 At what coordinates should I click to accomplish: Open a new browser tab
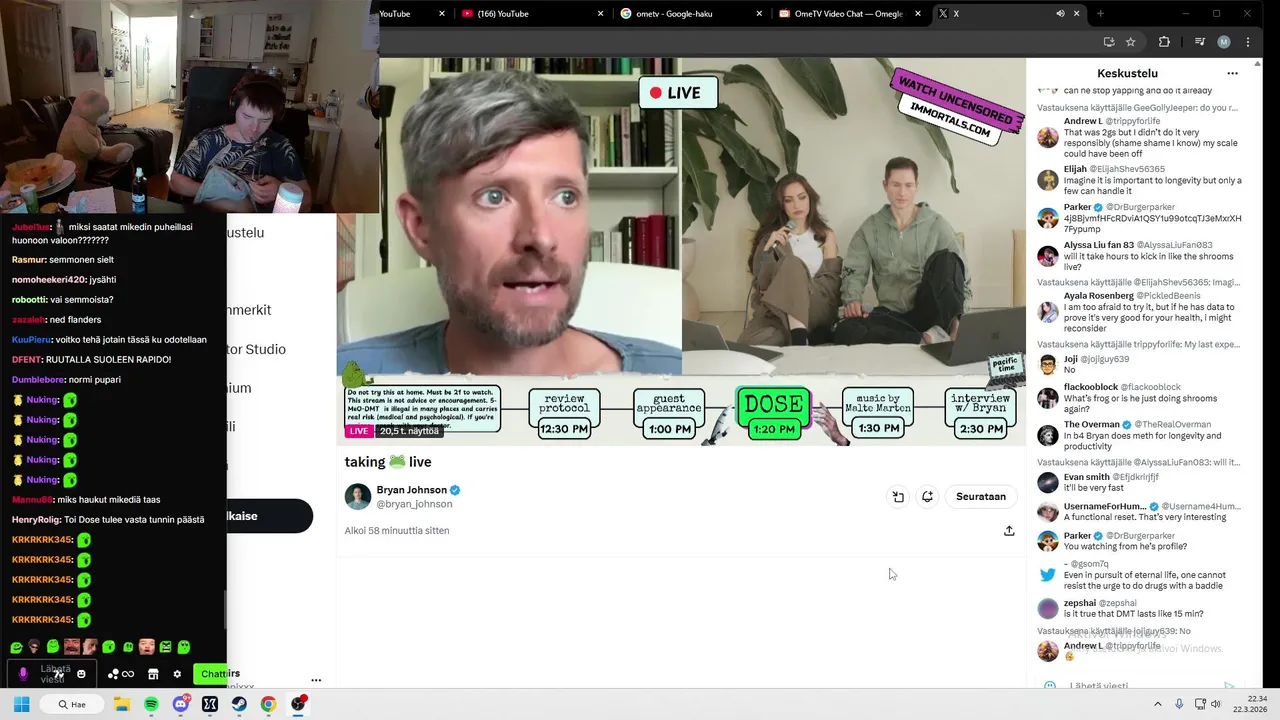click(x=1100, y=13)
